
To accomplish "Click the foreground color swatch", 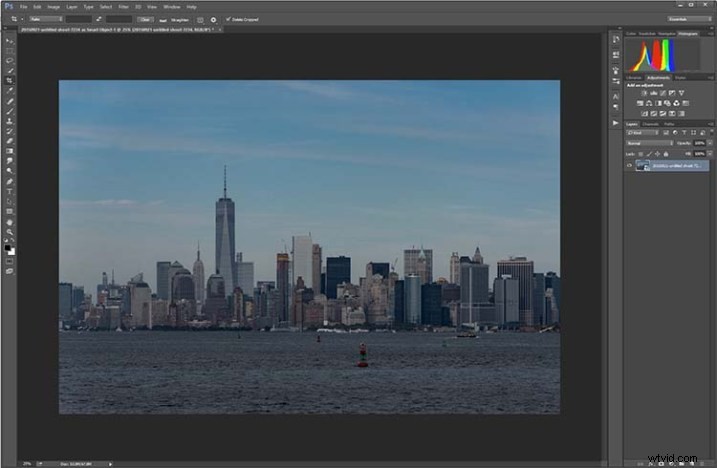I will (7, 248).
